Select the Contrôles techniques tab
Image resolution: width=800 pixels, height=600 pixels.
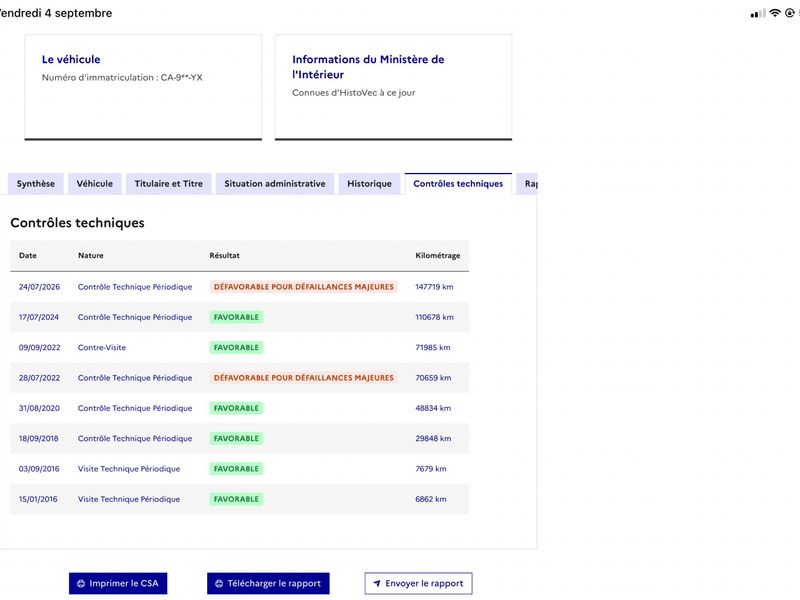point(458,184)
